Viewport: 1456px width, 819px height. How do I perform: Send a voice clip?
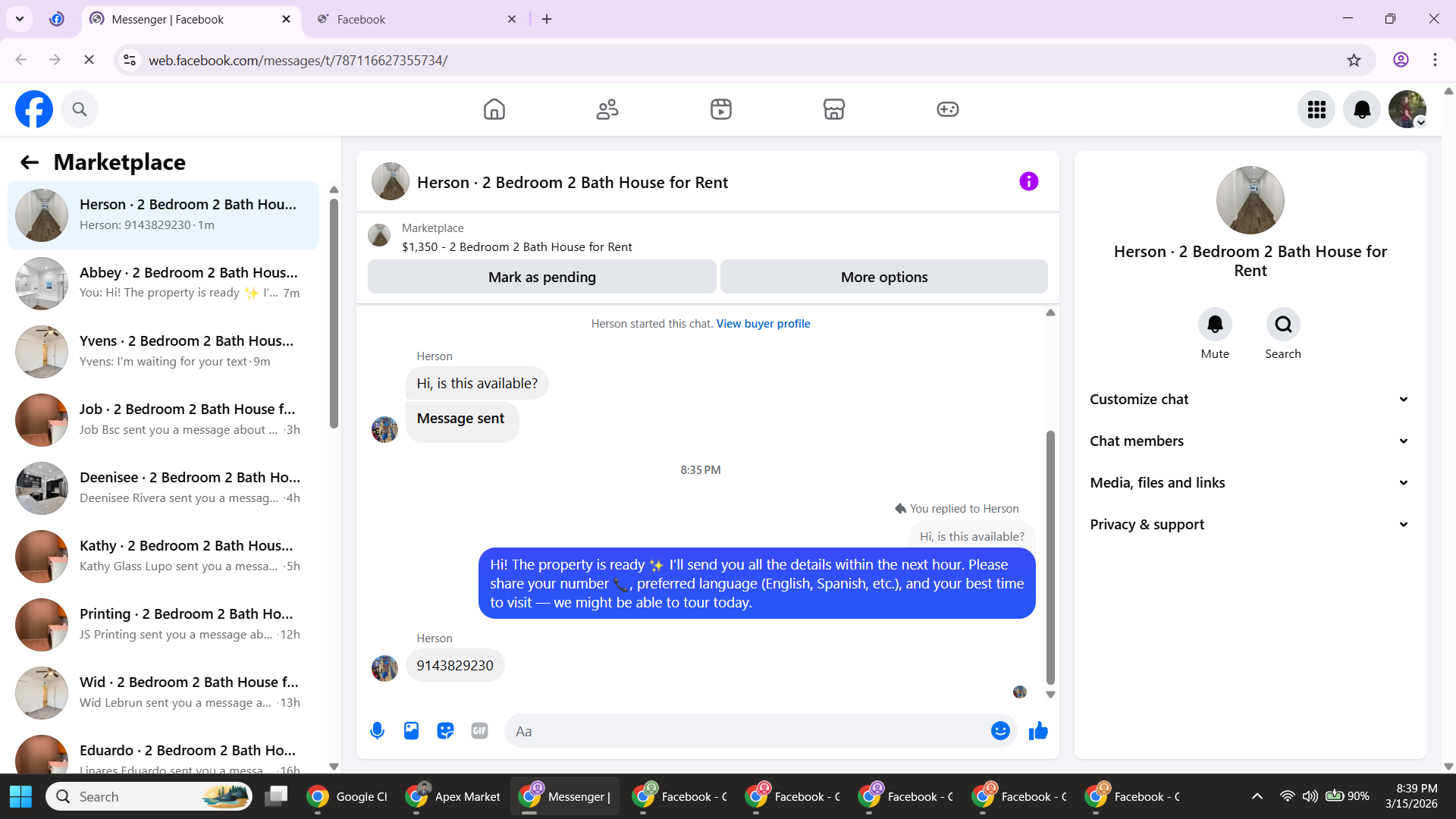point(377,731)
